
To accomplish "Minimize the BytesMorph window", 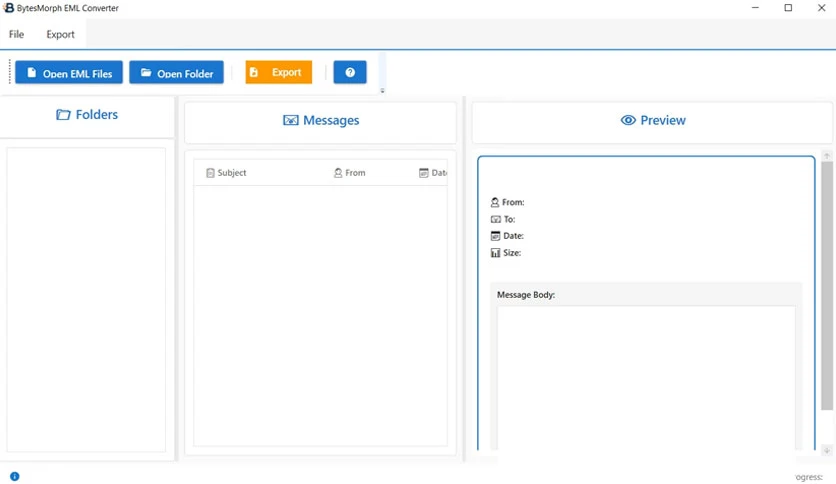I will point(755,8).
